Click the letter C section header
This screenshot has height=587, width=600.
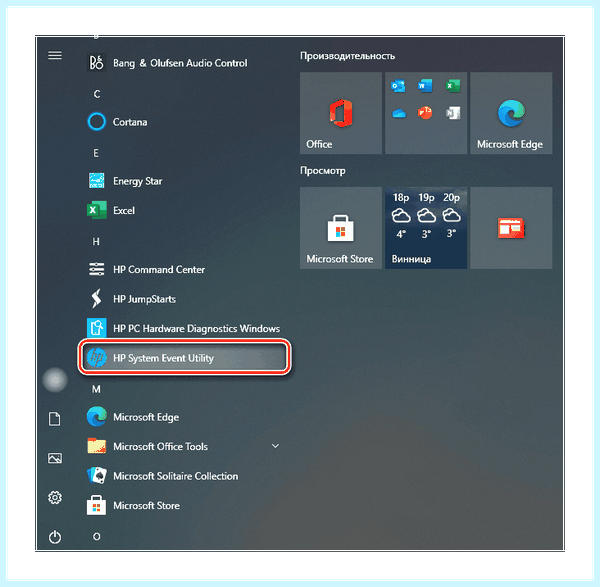tap(97, 94)
